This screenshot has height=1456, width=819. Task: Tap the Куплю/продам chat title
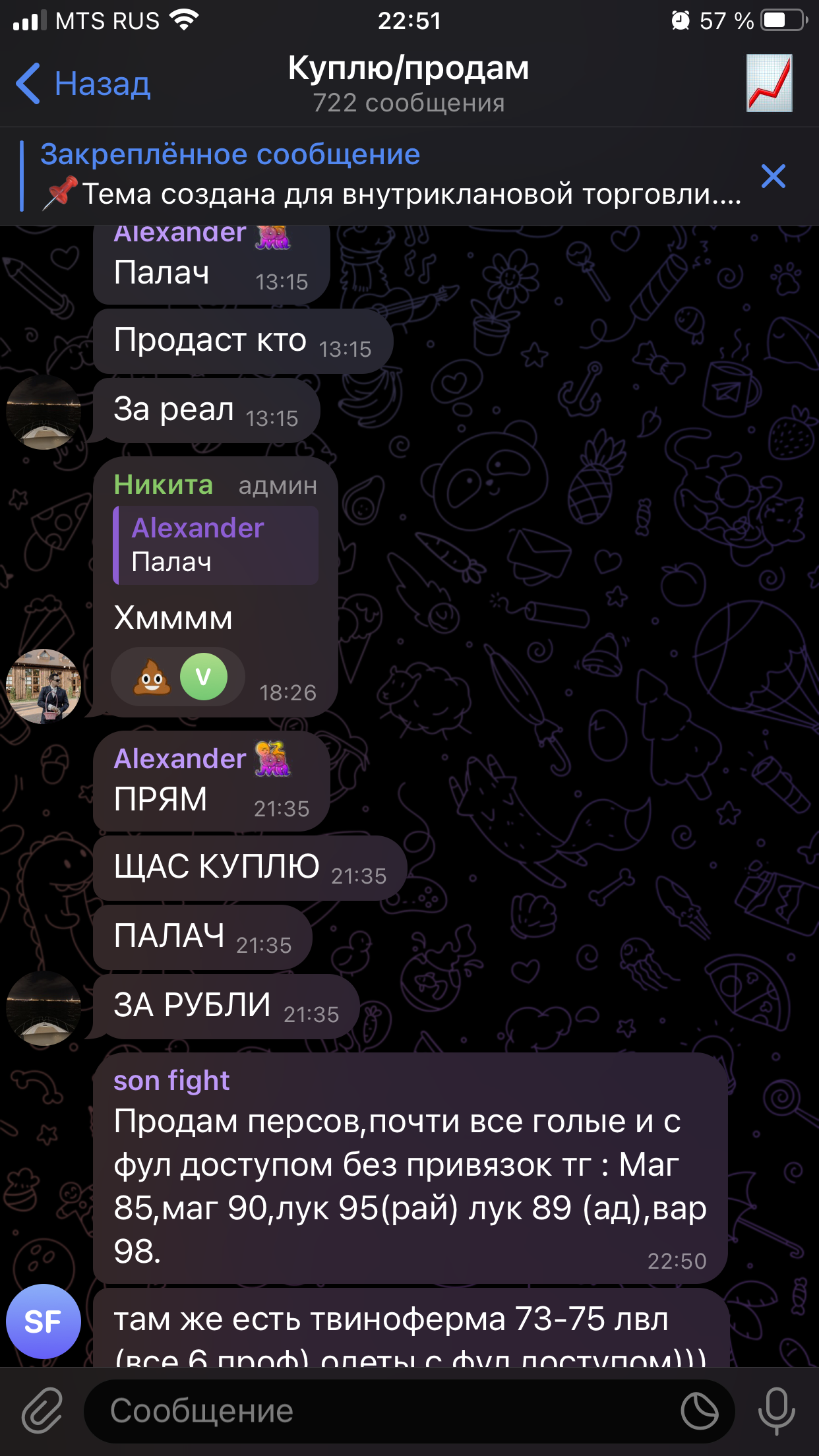(409, 68)
